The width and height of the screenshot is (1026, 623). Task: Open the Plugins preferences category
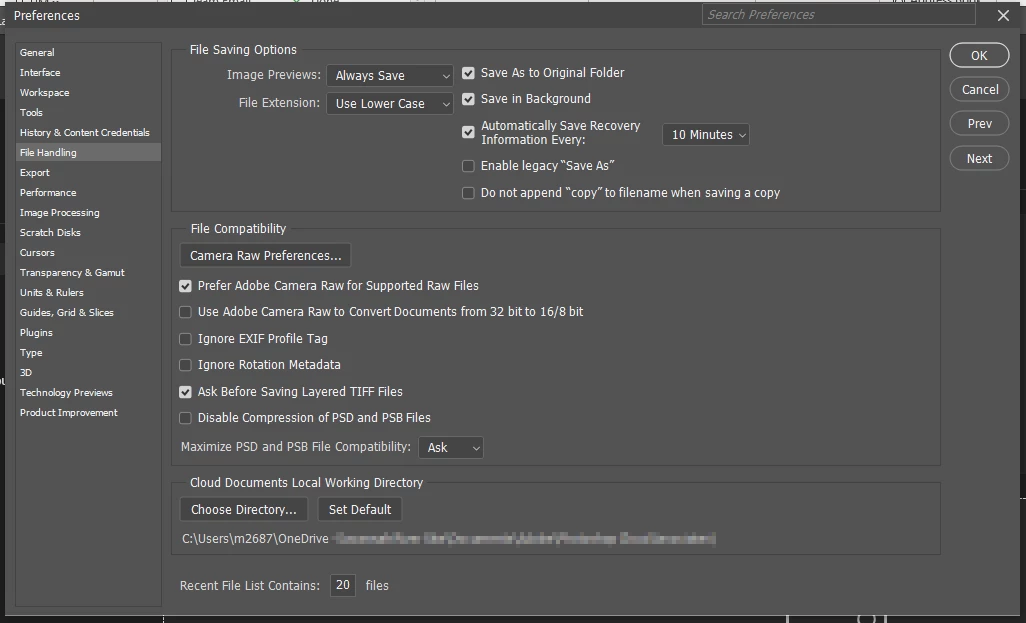click(x=88, y=332)
